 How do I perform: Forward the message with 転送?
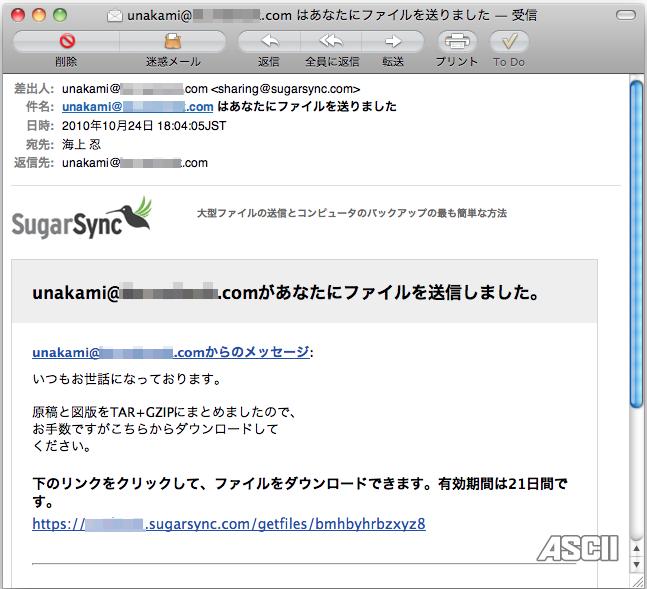point(393,41)
